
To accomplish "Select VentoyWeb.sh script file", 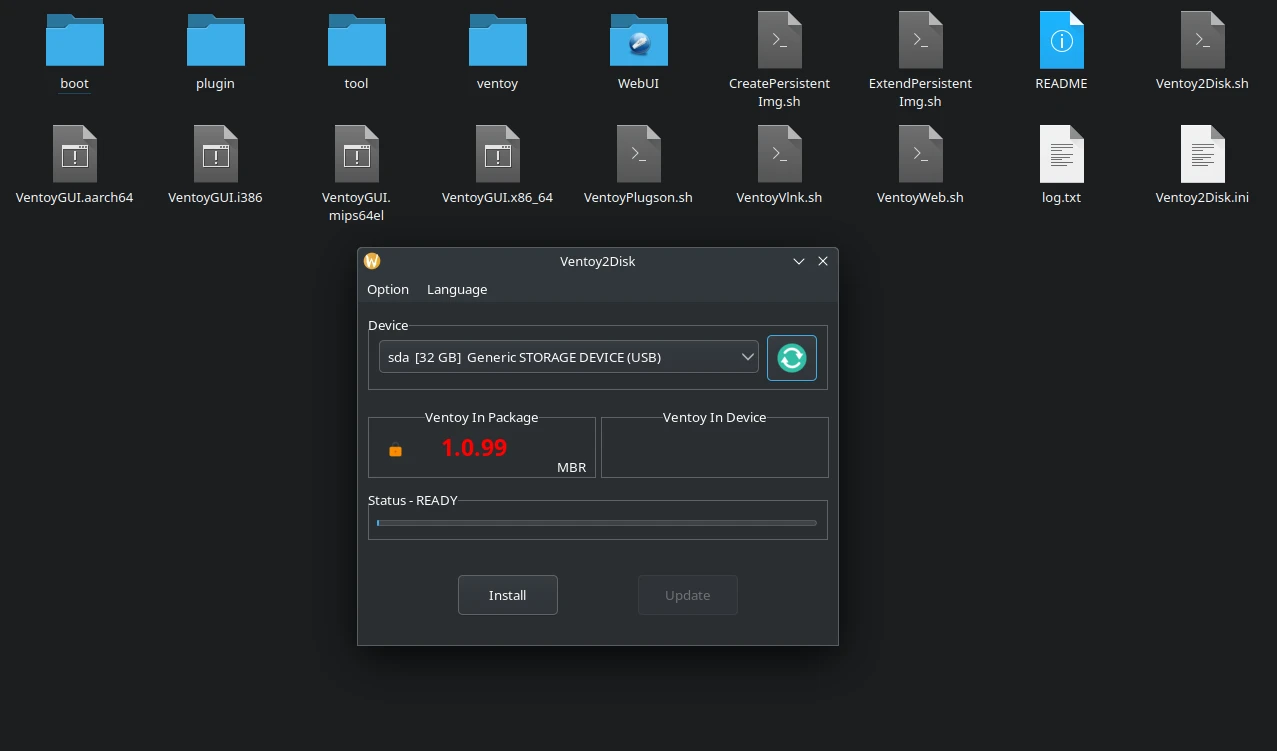I will pos(921,154).
